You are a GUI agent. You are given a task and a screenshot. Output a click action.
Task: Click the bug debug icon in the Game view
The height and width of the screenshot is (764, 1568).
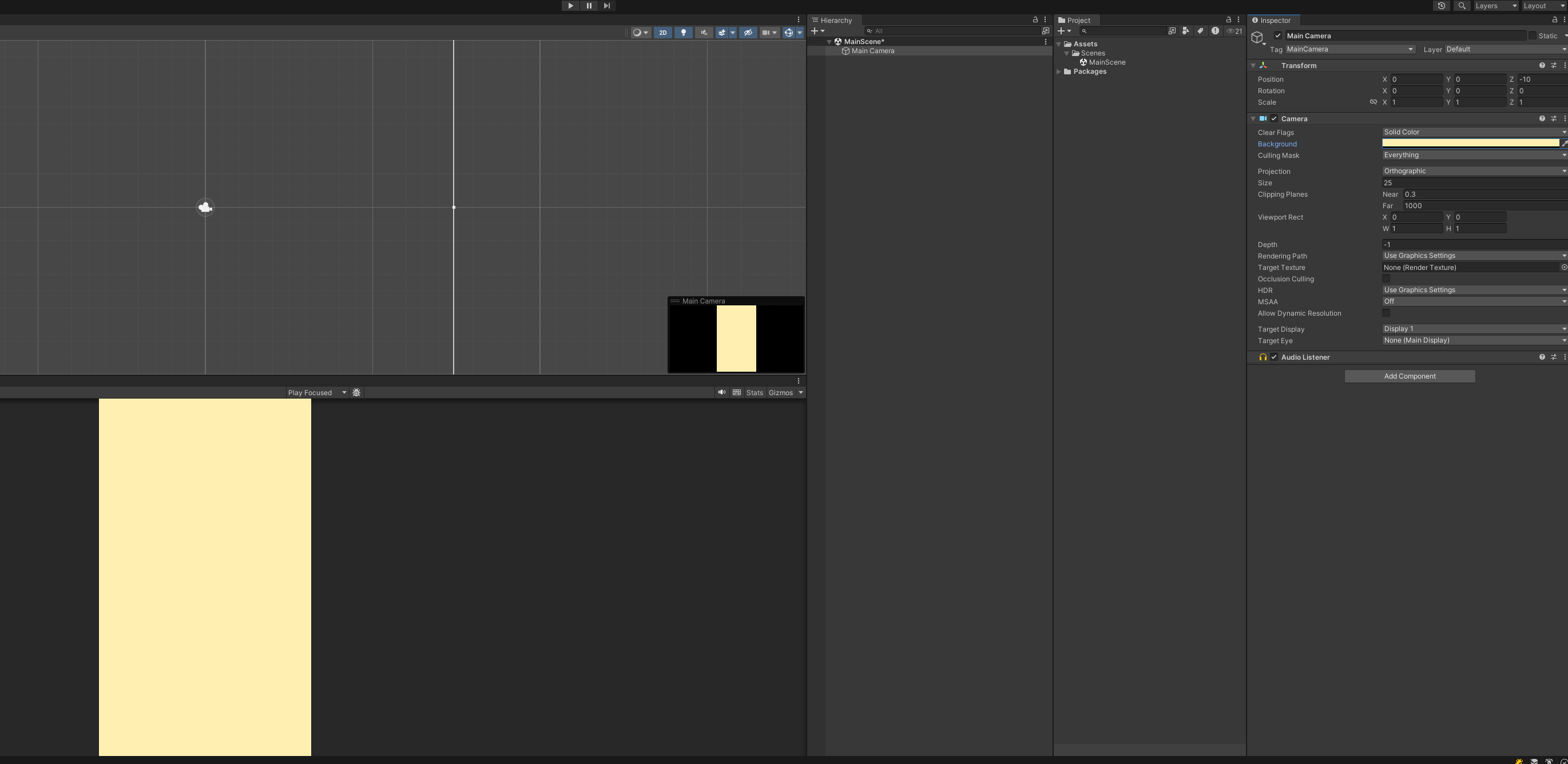click(x=357, y=392)
